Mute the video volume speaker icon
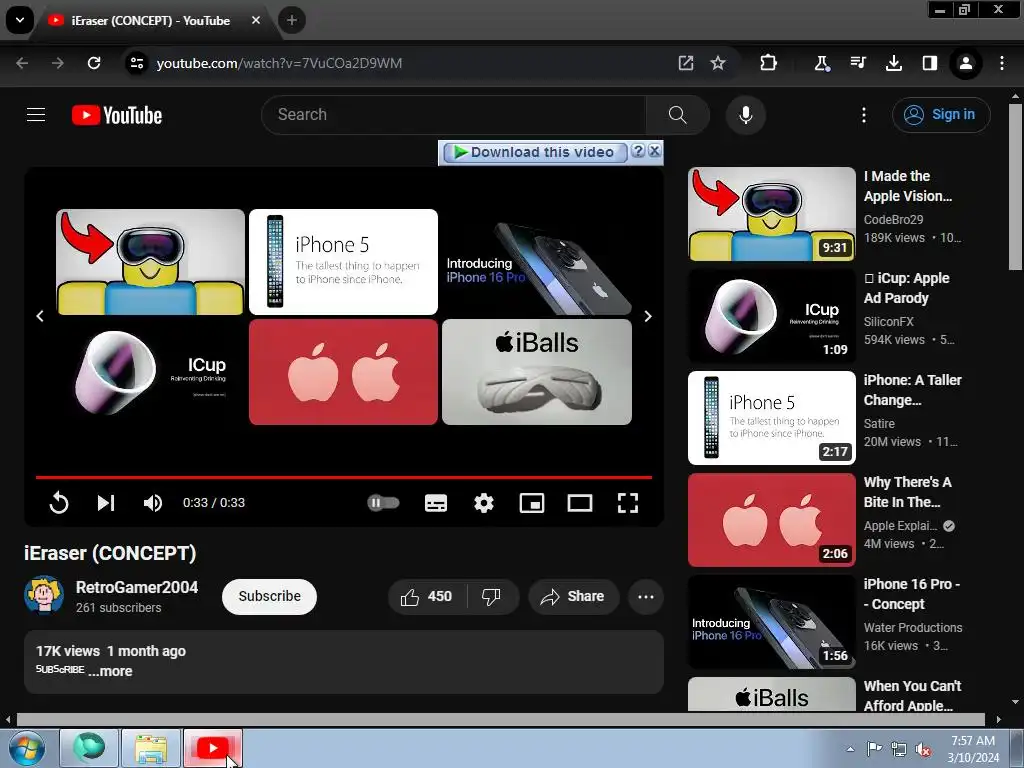Image resolution: width=1024 pixels, height=768 pixels. point(153,503)
